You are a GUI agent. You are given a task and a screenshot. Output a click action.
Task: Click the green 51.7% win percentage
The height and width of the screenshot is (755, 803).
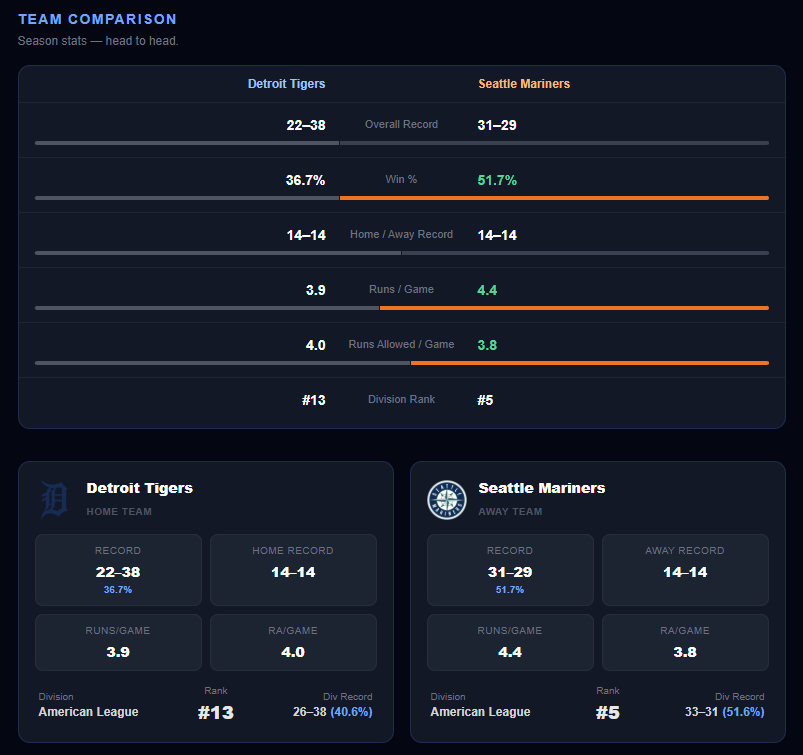(x=497, y=180)
